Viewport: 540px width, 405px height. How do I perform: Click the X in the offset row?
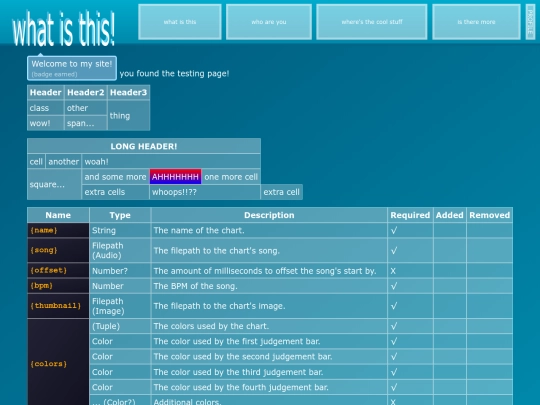393,271
